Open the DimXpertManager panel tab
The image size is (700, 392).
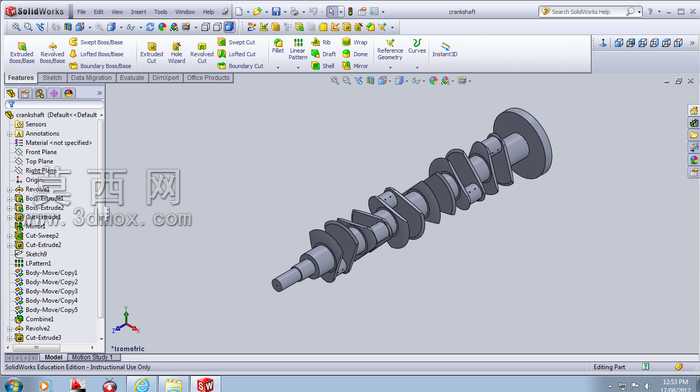point(54,93)
